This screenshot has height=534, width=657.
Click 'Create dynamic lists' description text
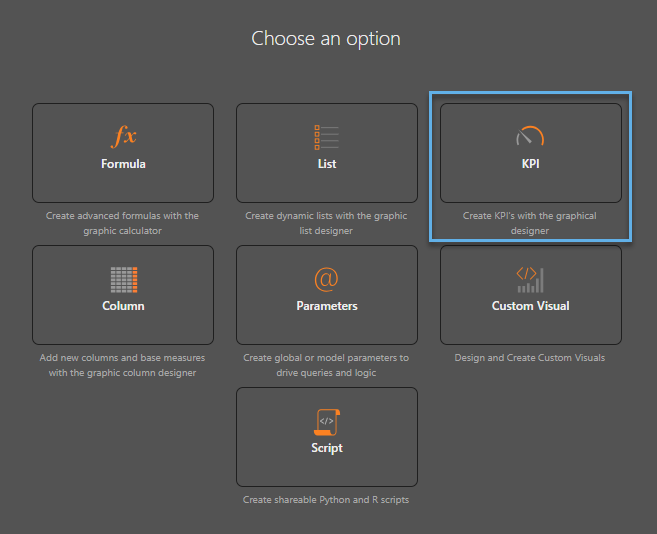point(326,223)
